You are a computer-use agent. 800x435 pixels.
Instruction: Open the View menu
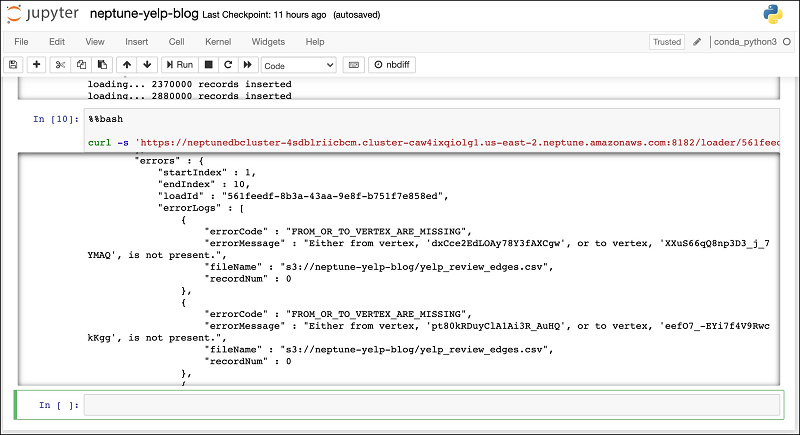[x=95, y=42]
